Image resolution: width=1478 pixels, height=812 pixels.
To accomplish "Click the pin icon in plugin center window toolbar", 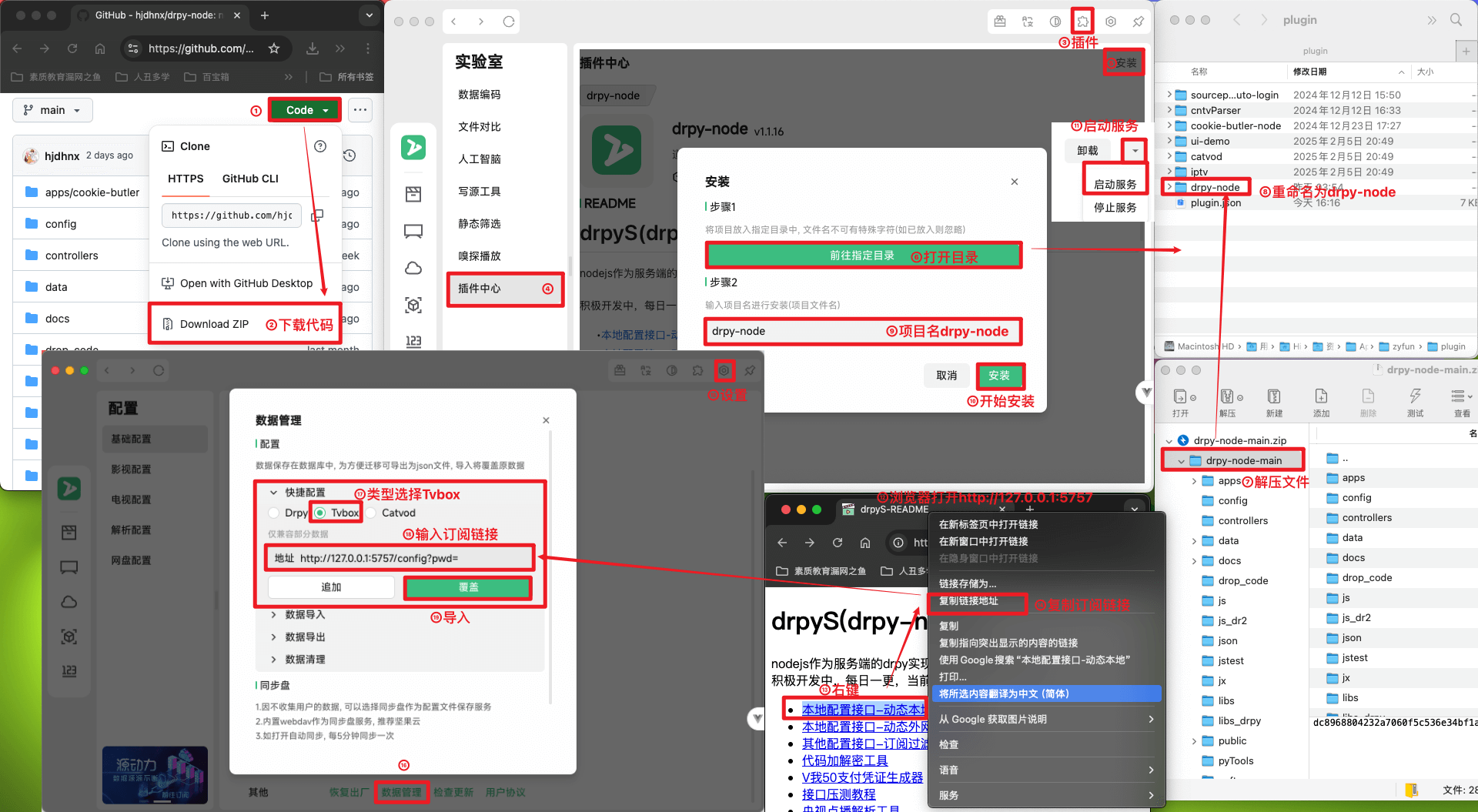I will pos(1138,22).
